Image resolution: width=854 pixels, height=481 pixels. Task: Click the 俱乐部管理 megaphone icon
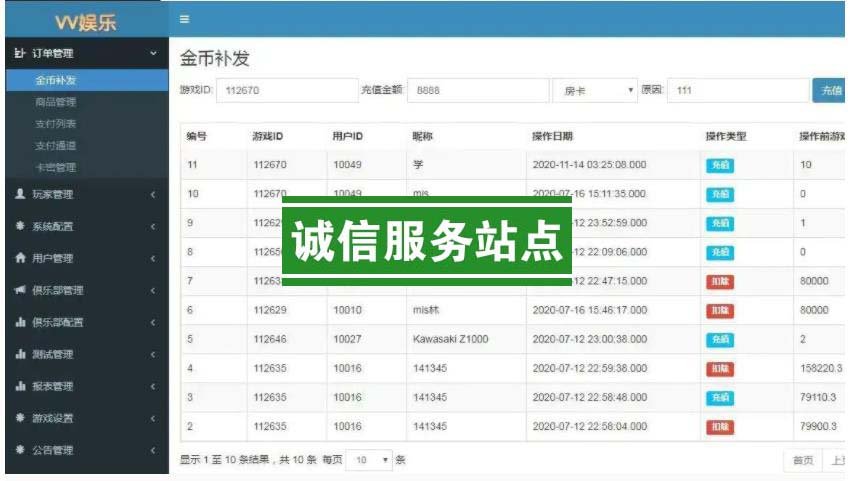pos(20,290)
